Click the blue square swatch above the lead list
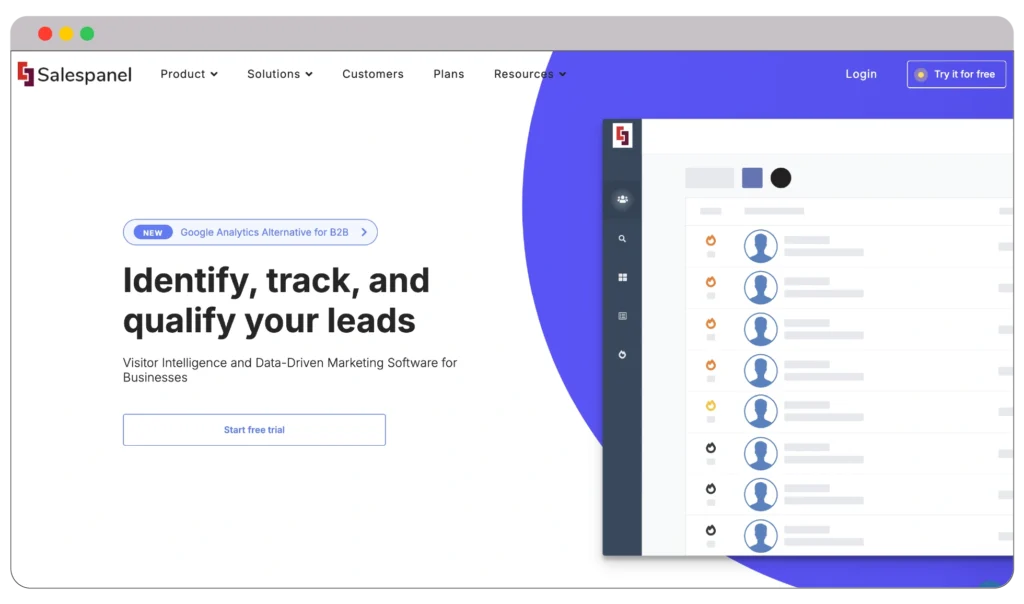The width and height of the screenshot is (1024, 604). pyautogui.click(x=752, y=178)
